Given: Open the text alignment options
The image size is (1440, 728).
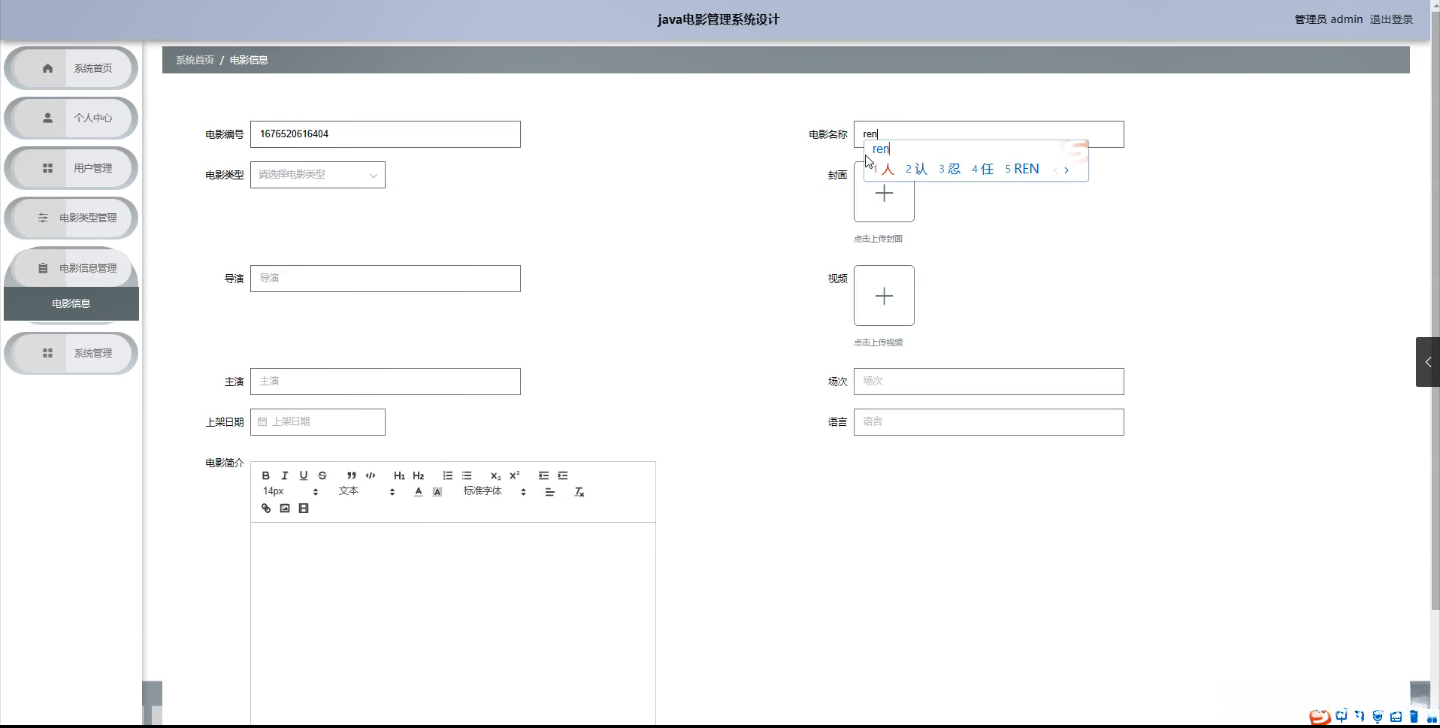Looking at the screenshot, I should pos(550,492).
